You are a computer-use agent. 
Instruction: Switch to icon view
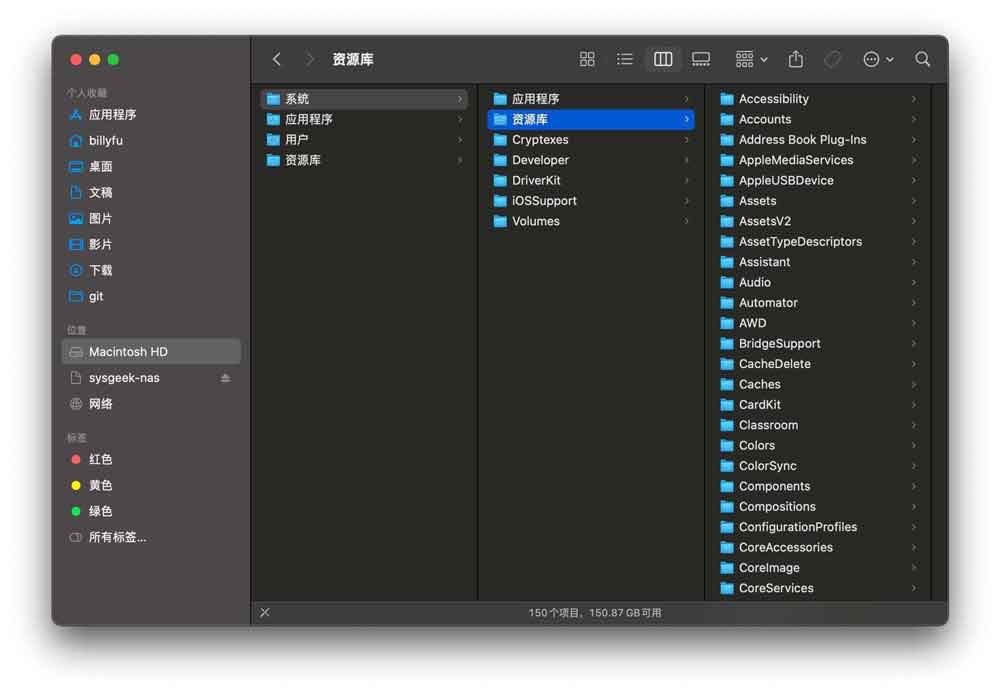click(587, 60)
